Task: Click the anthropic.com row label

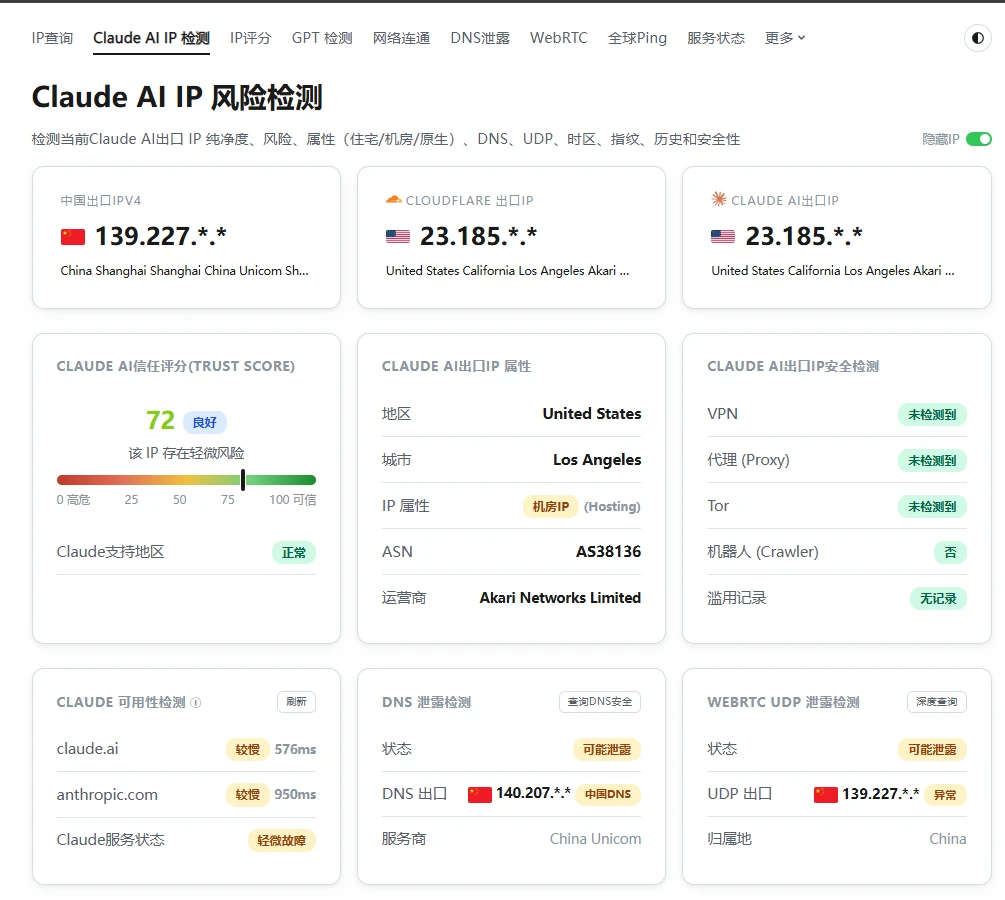Action: (107, 795)
